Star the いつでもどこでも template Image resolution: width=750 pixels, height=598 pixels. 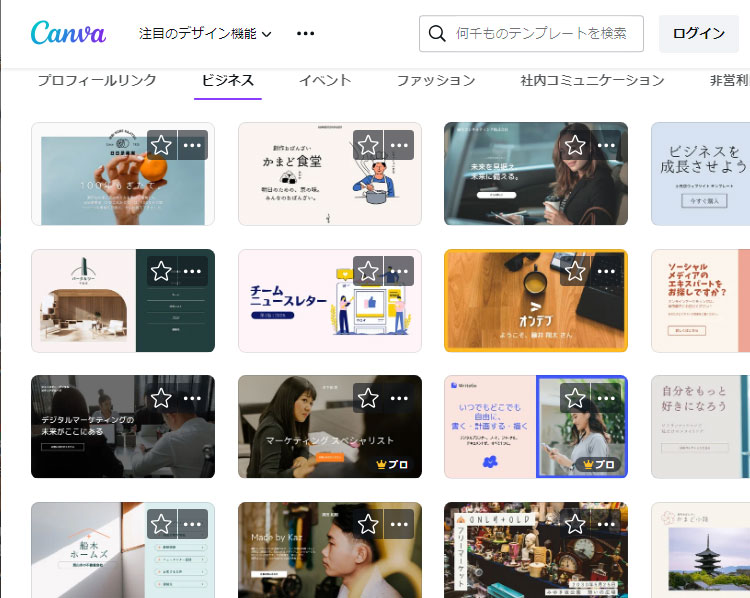(575, 398)
